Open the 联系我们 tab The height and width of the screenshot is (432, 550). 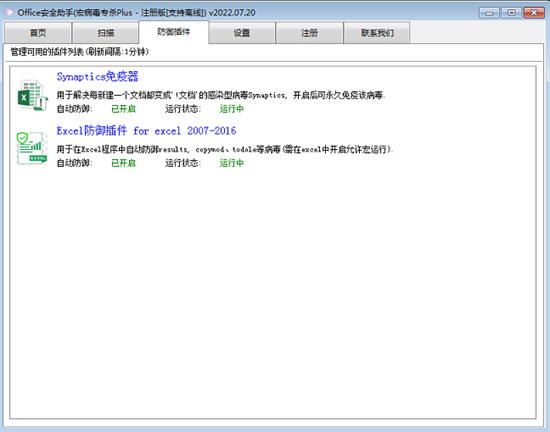(x=377, y=33)
